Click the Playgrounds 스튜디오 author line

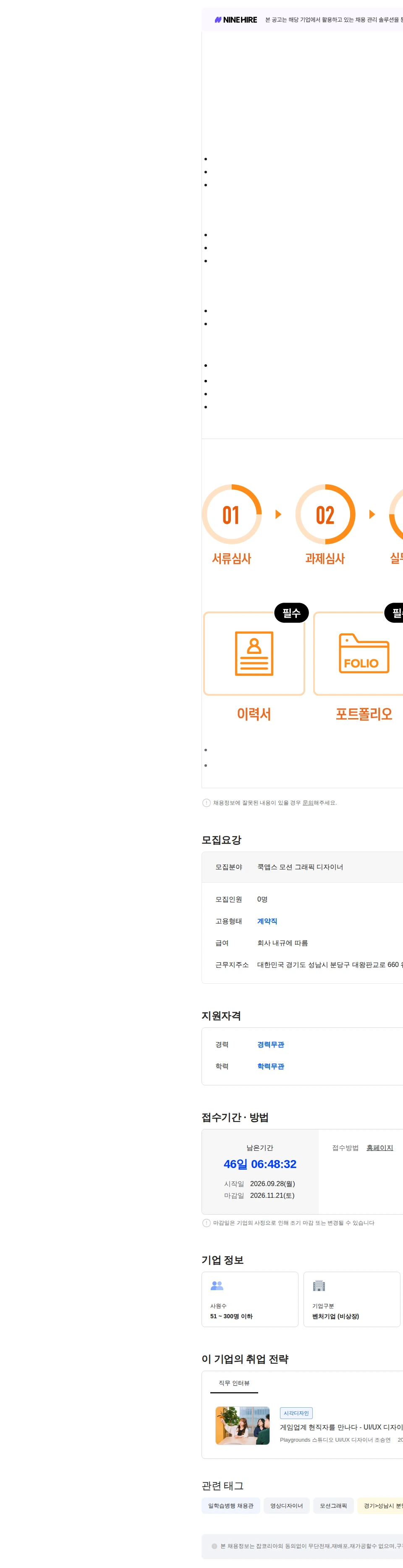pyautogui.click(x=335, y=1440)
